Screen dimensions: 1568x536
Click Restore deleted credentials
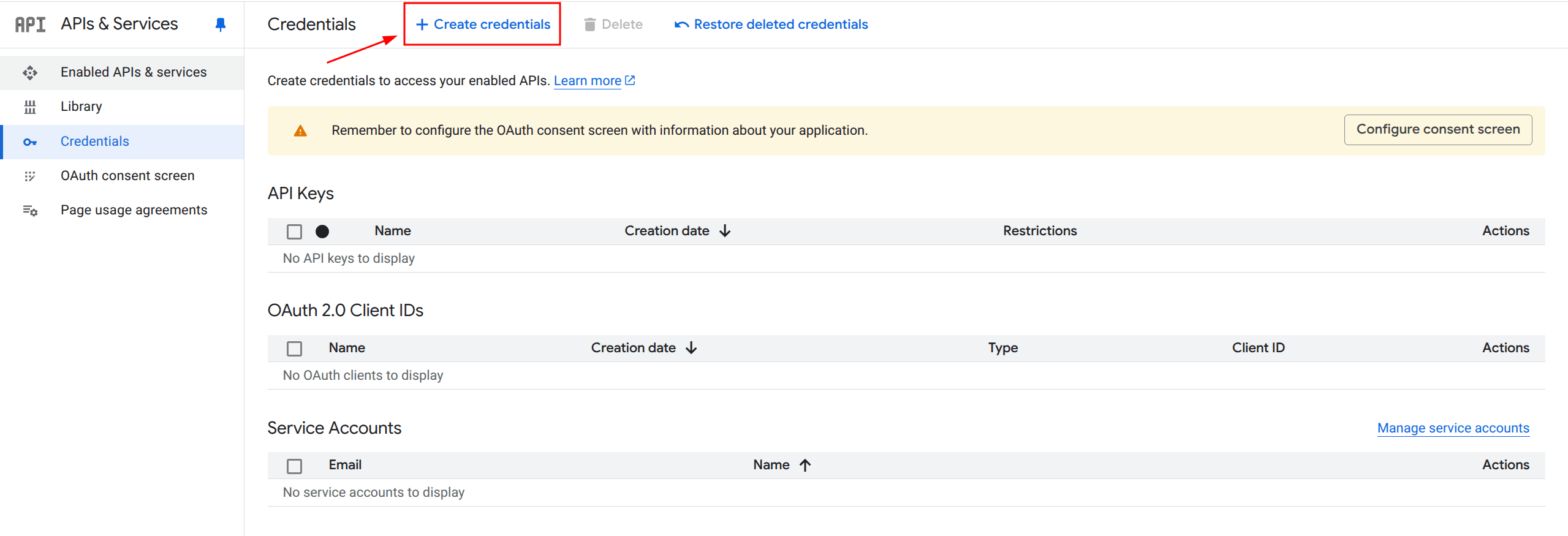(x=771, y=25)
